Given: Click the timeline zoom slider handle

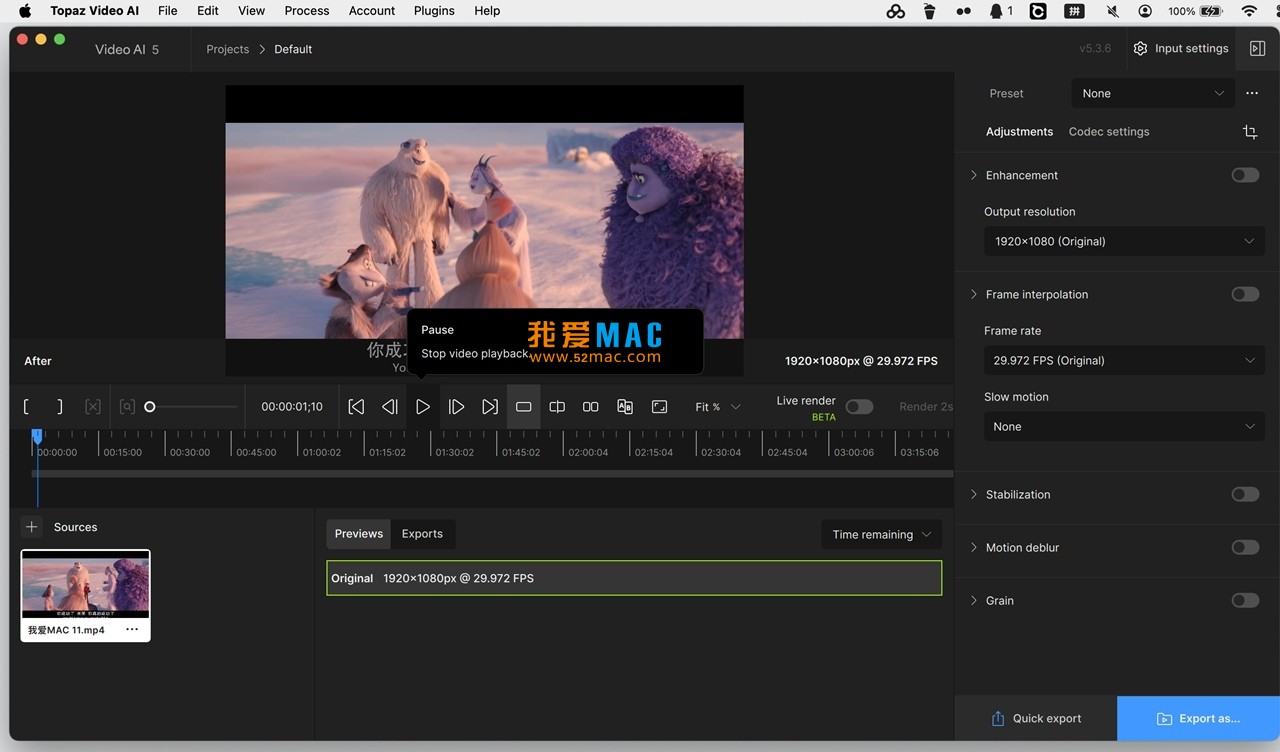Looking at the screenshot, I should tap(150, 407).
